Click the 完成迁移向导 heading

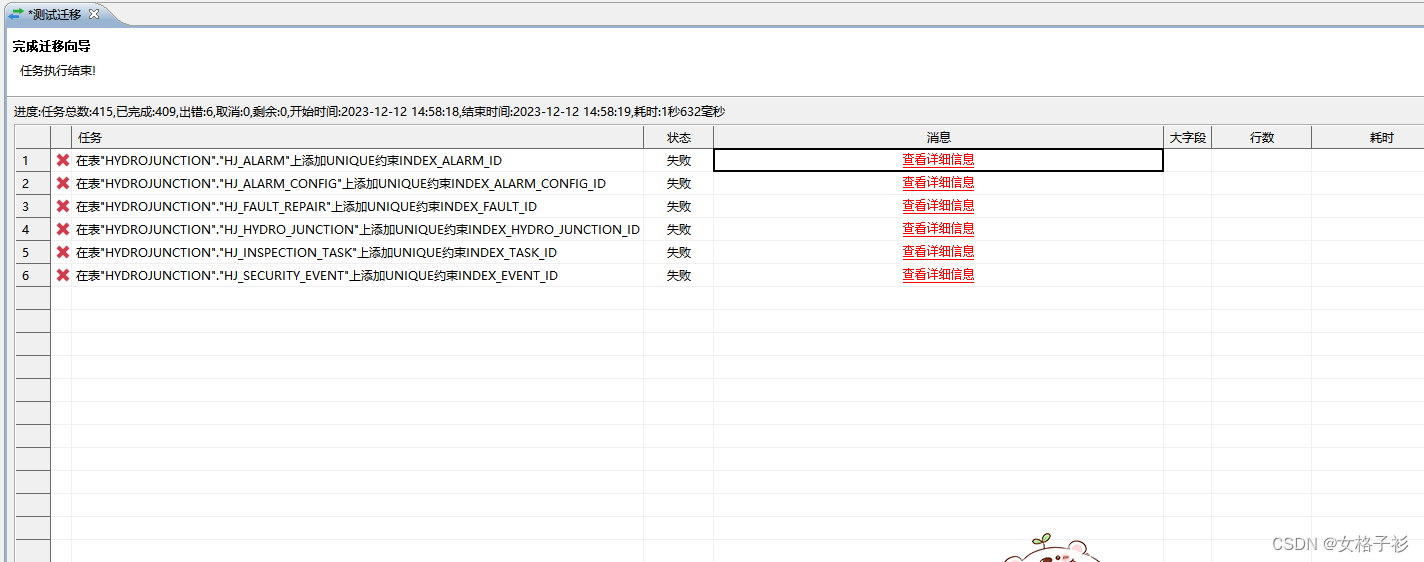[x=52, y=47]
